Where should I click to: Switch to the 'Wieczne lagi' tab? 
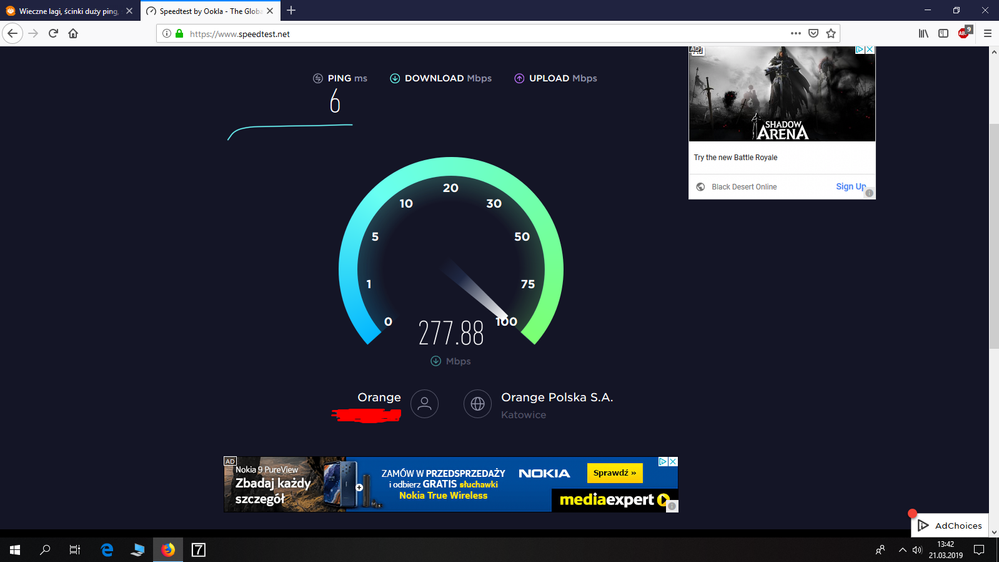[67, 11]
